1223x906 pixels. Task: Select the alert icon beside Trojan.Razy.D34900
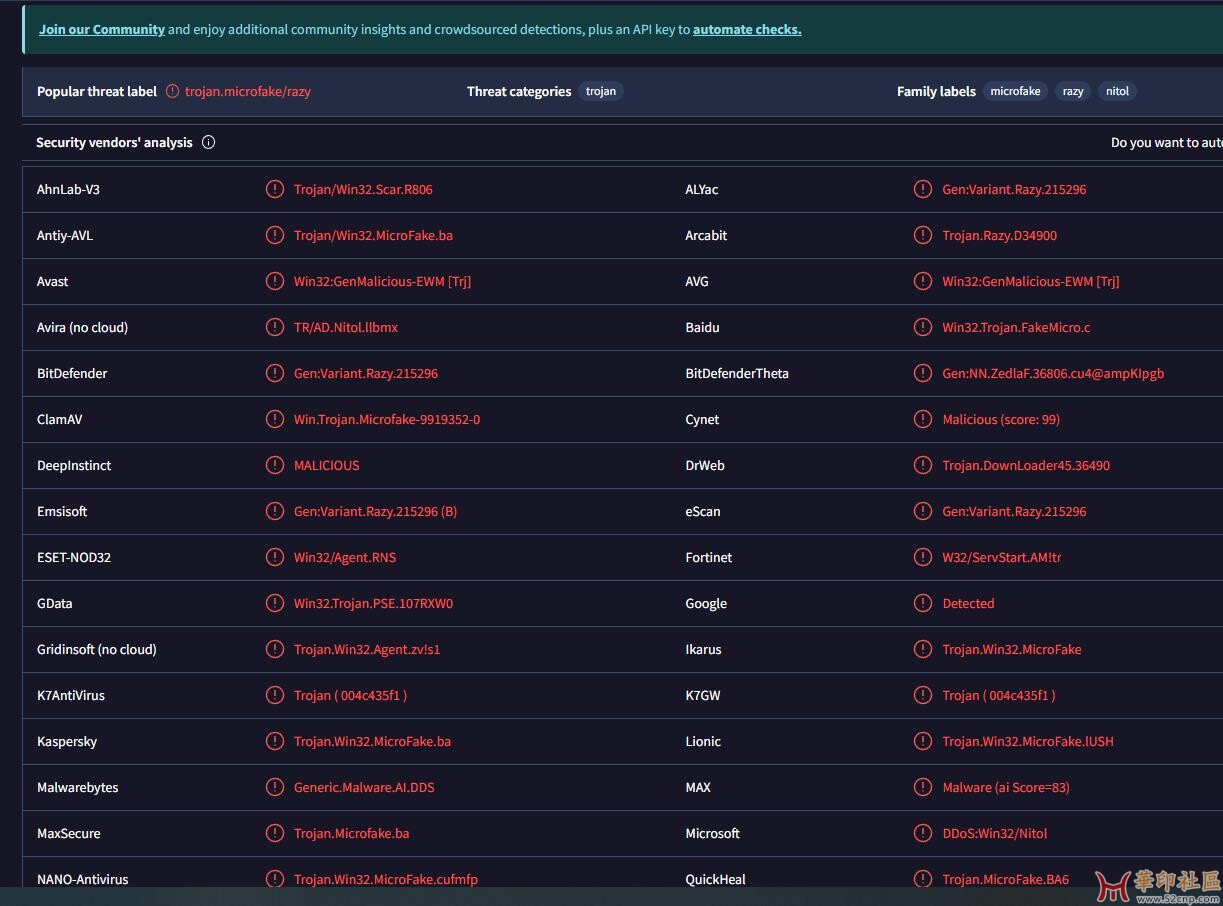tap(923, 235)
